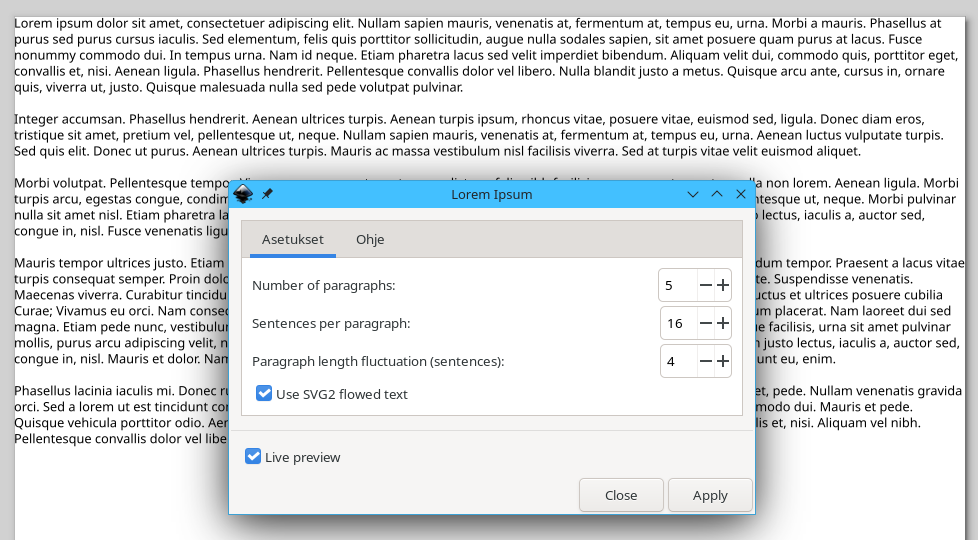The width and height of the screenshot is (978, 540).
Task: Open the Ohje tab
Action: [x=370, y=239]
